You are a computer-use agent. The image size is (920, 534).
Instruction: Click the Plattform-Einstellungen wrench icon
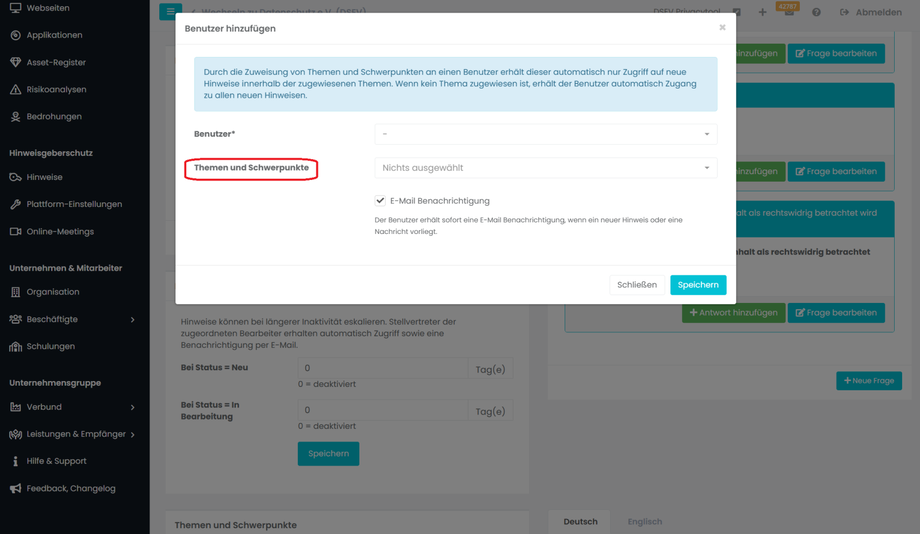tap(15, 204)
